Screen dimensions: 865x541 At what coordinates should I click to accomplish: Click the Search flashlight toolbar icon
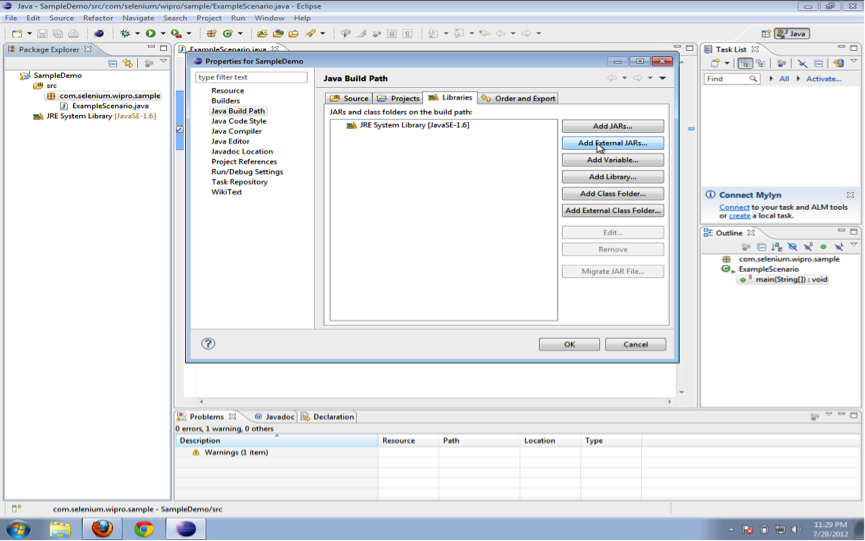click(310, 33)
